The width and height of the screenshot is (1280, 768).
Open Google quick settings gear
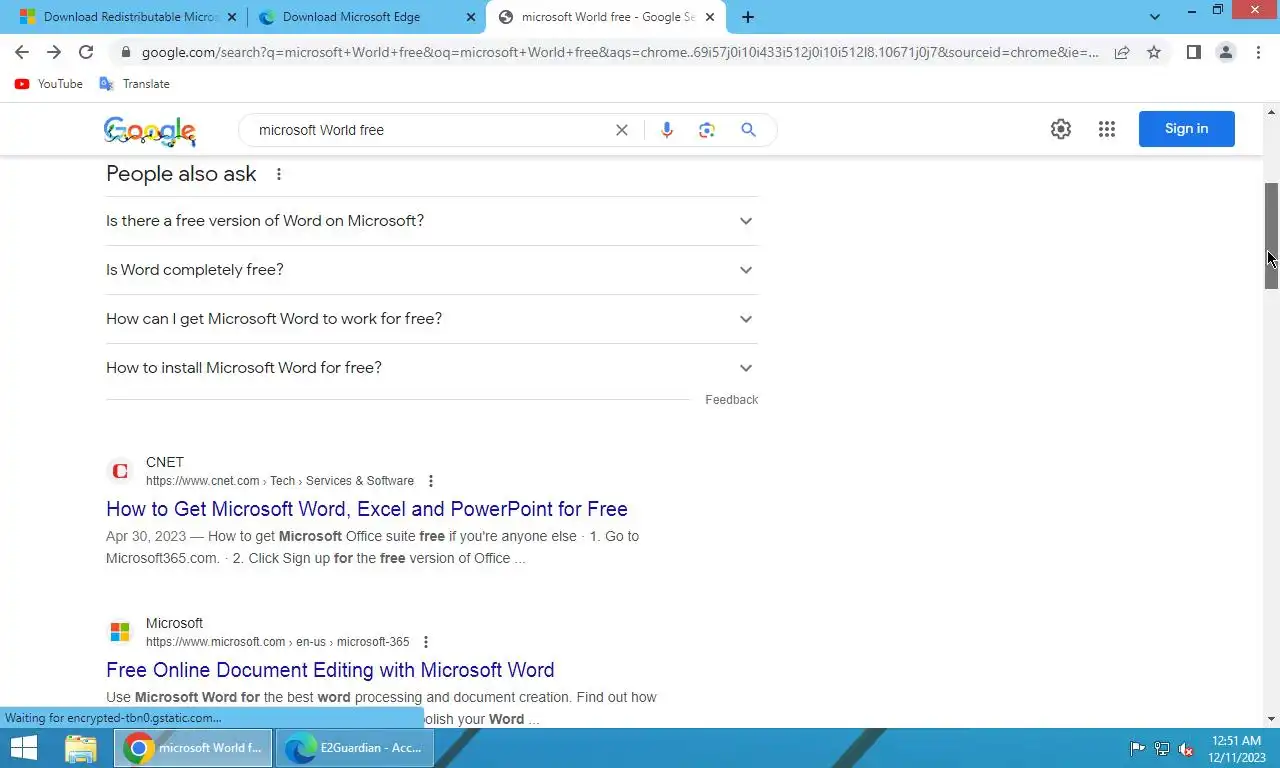(1061, 129)
